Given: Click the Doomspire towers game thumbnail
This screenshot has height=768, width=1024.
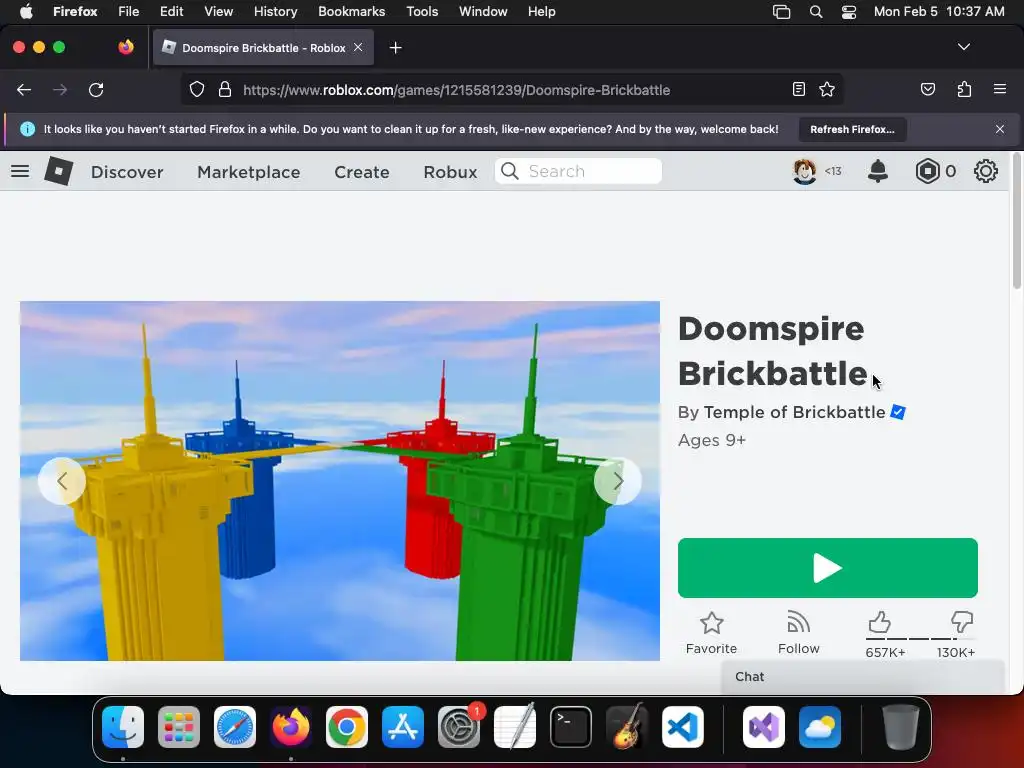Looking at the screenshot, I should point(340,481).
